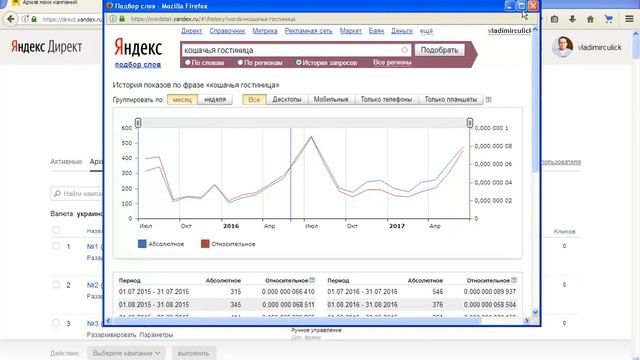Click the 01.08.2016 - 31.08.2016 period cell

pos(362,304)
